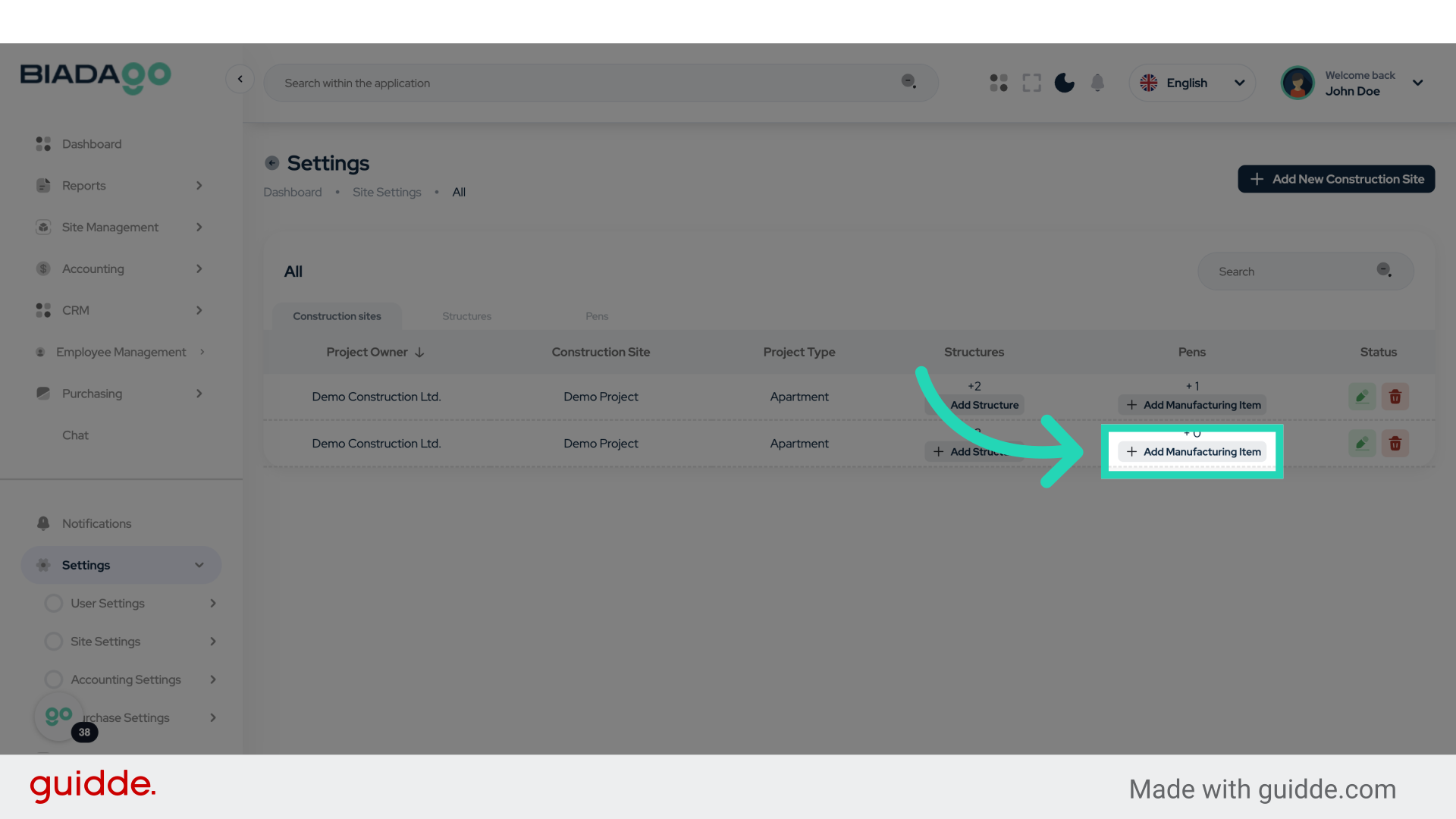Expand the John Doe profile menu
The height and width of the screenshot is (819, 1456).
1417,83
